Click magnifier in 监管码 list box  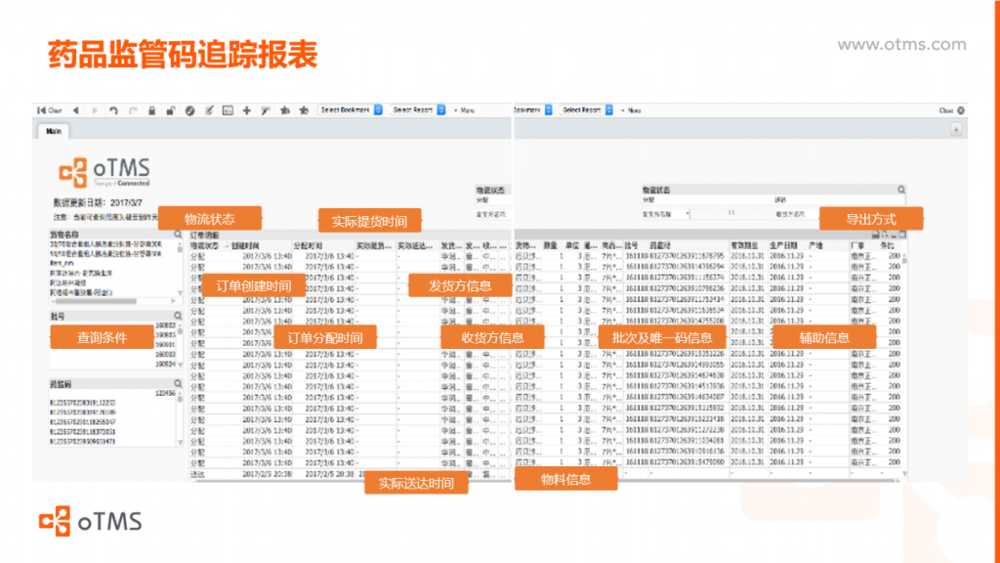[x=177, y=382]
